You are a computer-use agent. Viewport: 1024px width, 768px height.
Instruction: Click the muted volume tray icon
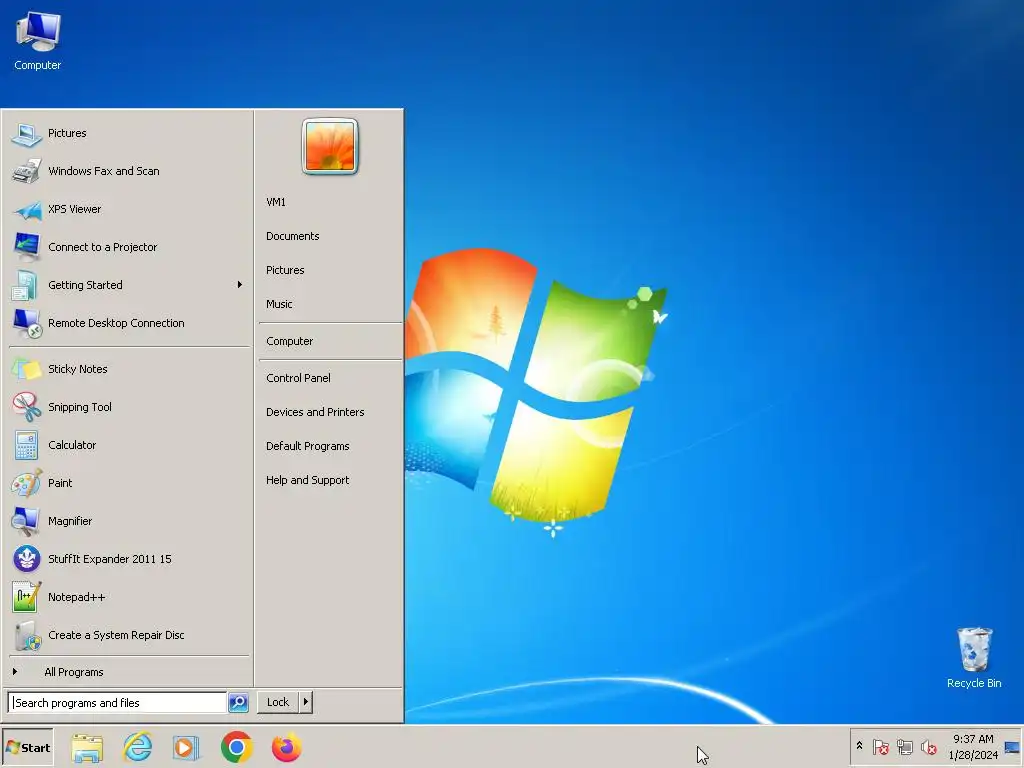tap(928, 746)
